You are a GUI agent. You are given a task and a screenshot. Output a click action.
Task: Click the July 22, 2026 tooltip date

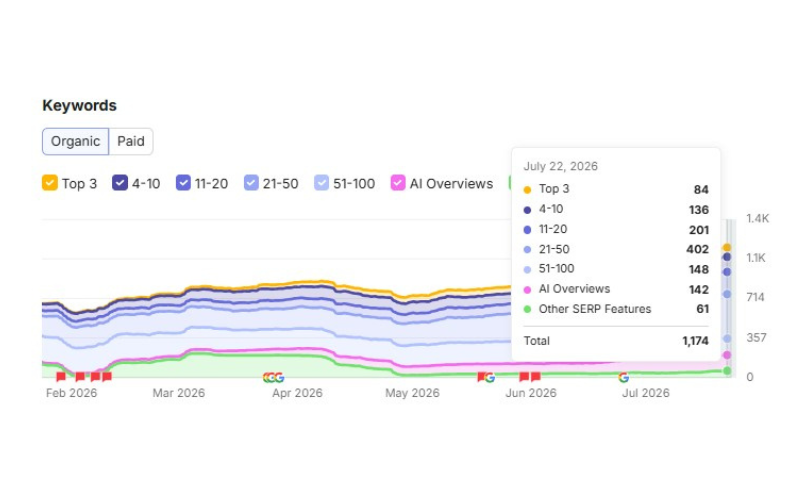click(560, 166)
